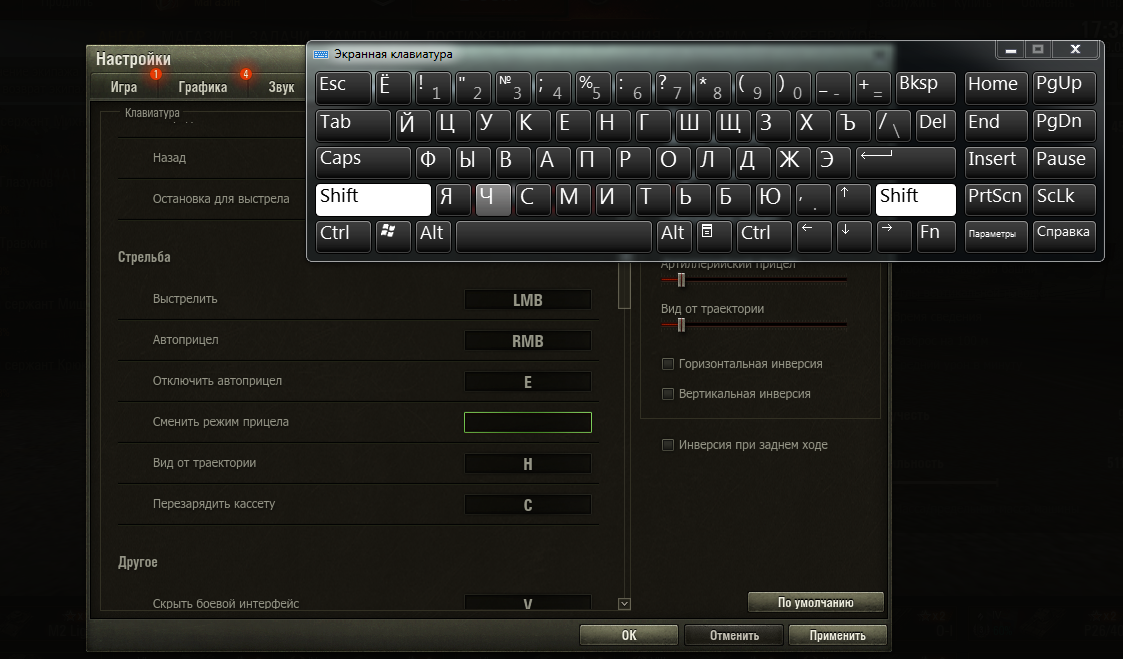Enable Вертикальная инверсия checkbox
1123x659 pixels.
coord(669,394)
